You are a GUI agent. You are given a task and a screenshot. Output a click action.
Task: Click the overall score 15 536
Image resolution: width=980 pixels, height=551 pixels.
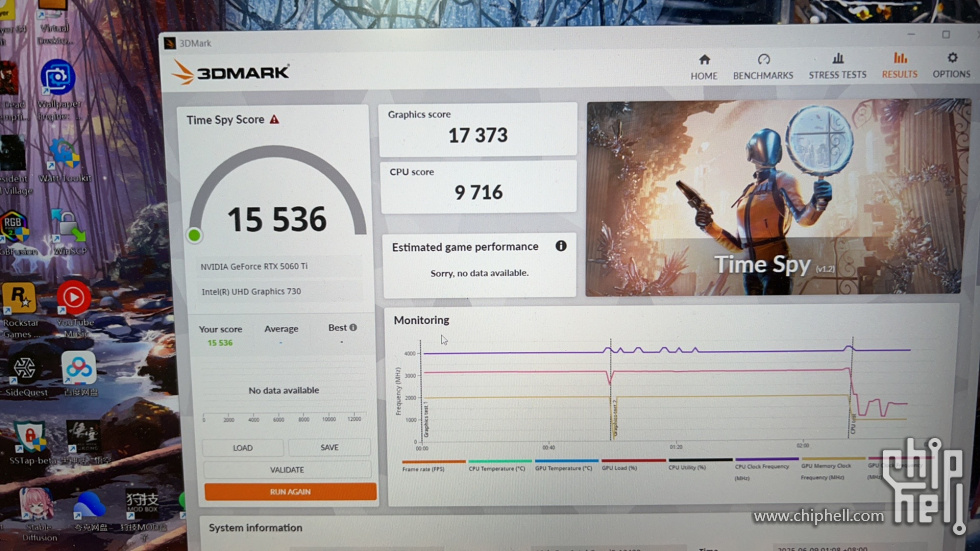click(277, 219)
